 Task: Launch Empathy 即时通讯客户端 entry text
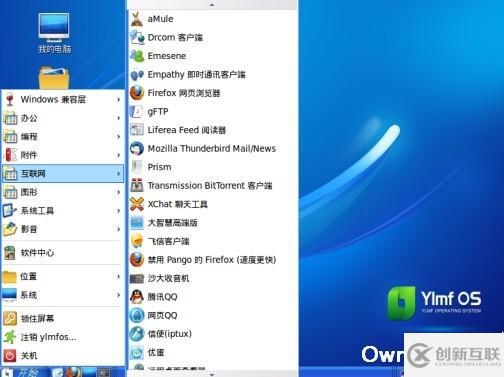coord(197,74)
